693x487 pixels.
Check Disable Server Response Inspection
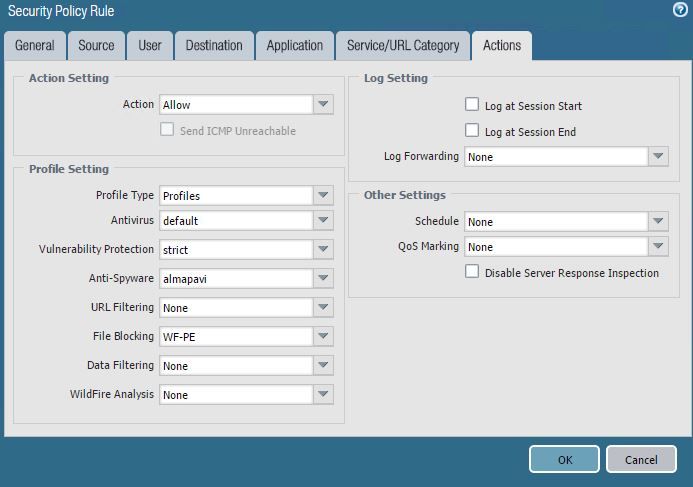472,272
